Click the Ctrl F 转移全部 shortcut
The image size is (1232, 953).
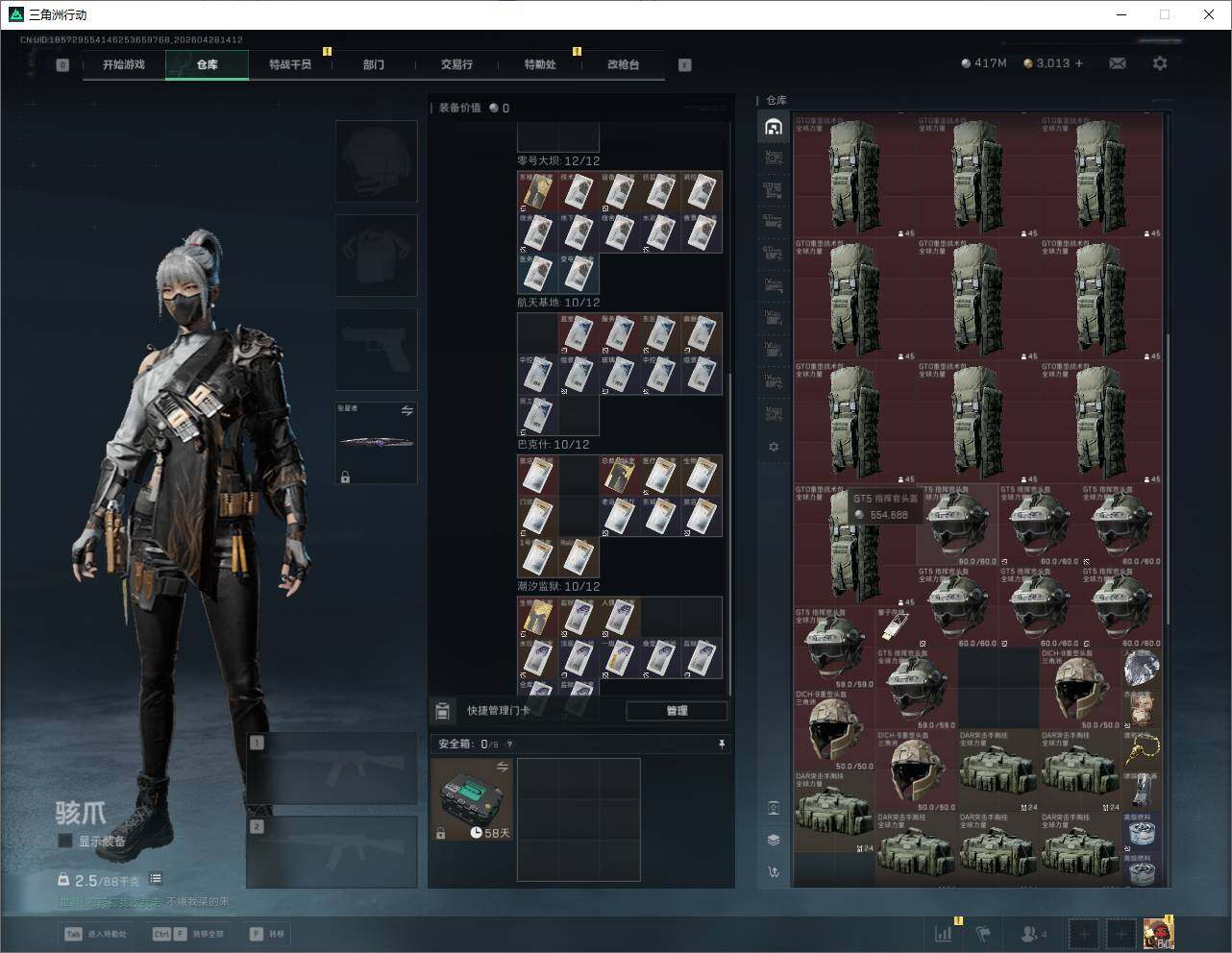pos(188,934)
